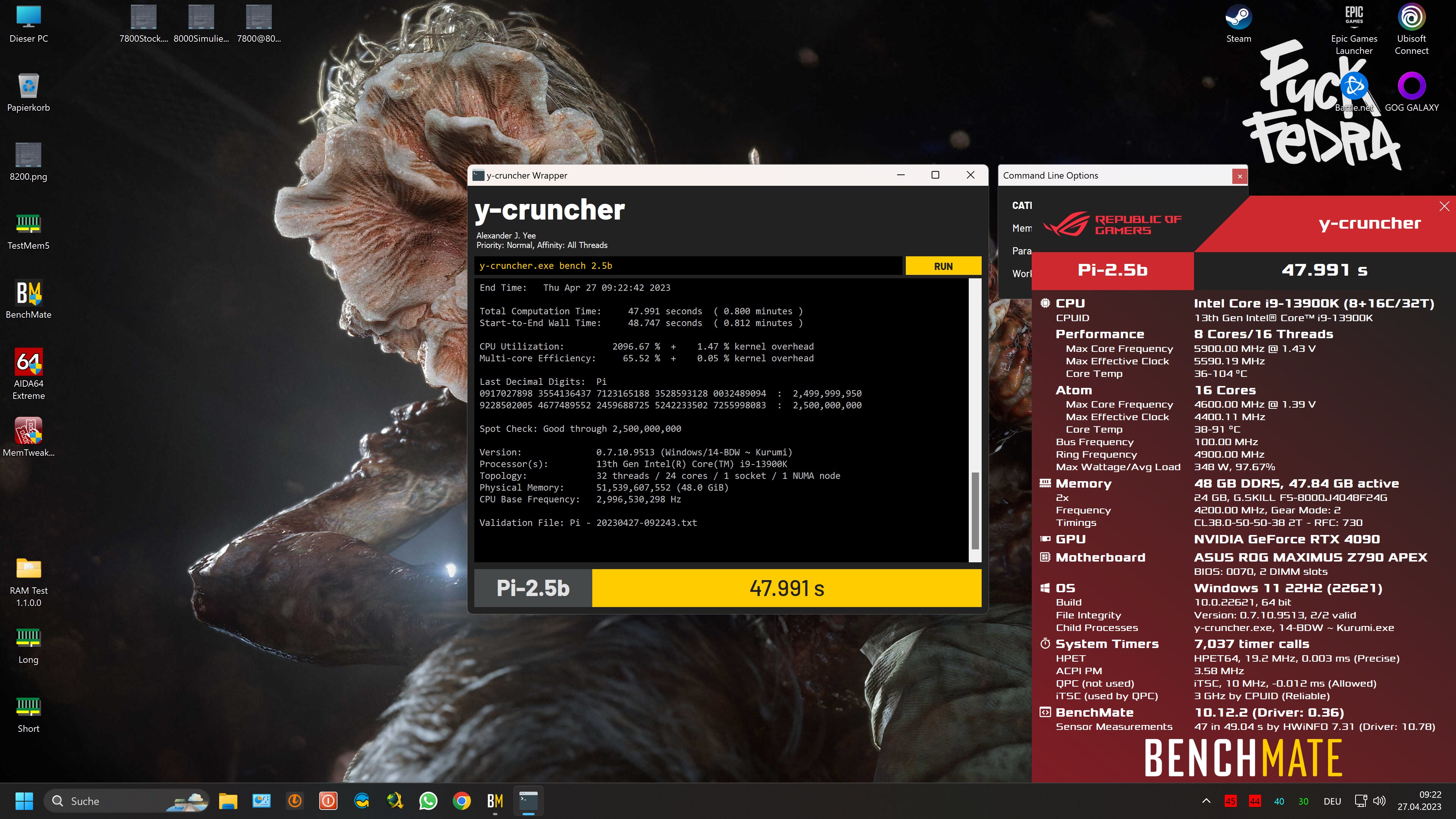
Task: Open the orange clock taskbar app
Action: click(295, 801)
